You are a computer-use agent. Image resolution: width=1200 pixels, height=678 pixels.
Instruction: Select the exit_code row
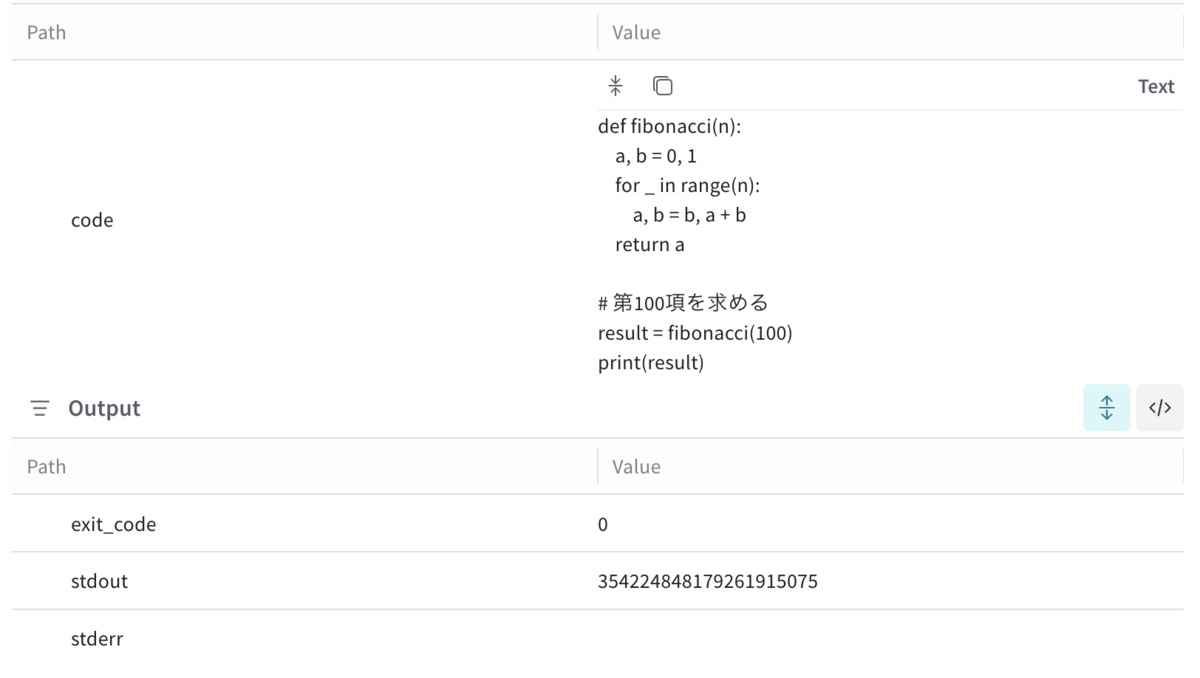tap(598, 524)
